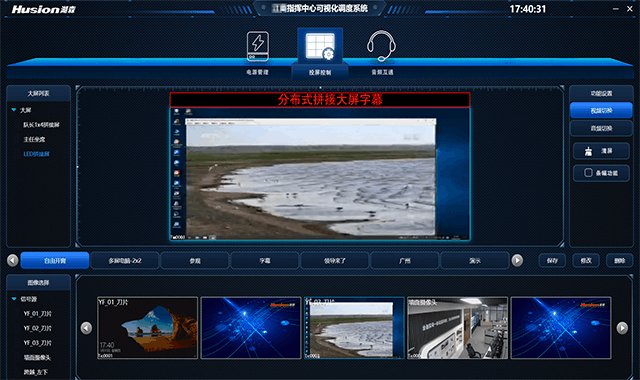Screen dimensions: 640x380
Task: Select the wall camera office thumbnail
Action: coord(458,328)
